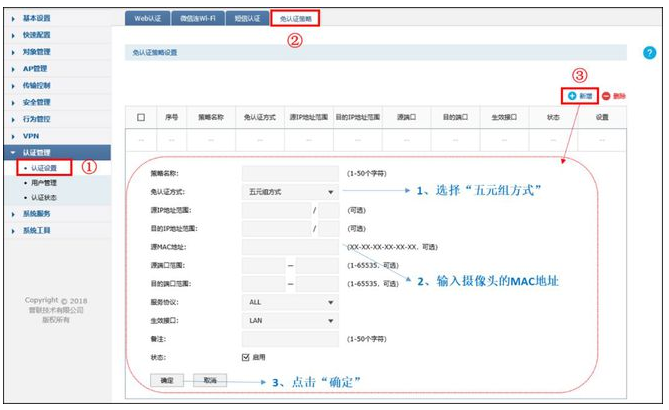Viewport: 669px width, 410px height.
Task: Toggle the 启用 status checkbox
Action: 245,357
